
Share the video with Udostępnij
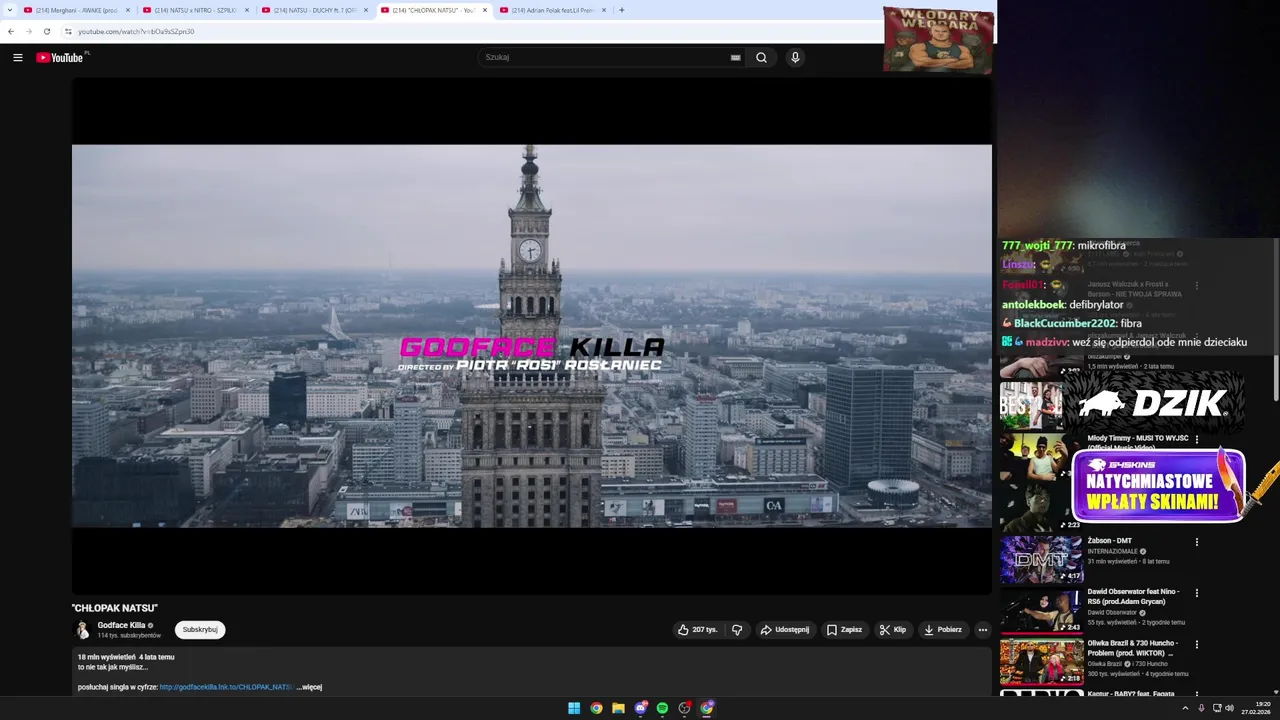pyautogui.click(x=785, y=630)
